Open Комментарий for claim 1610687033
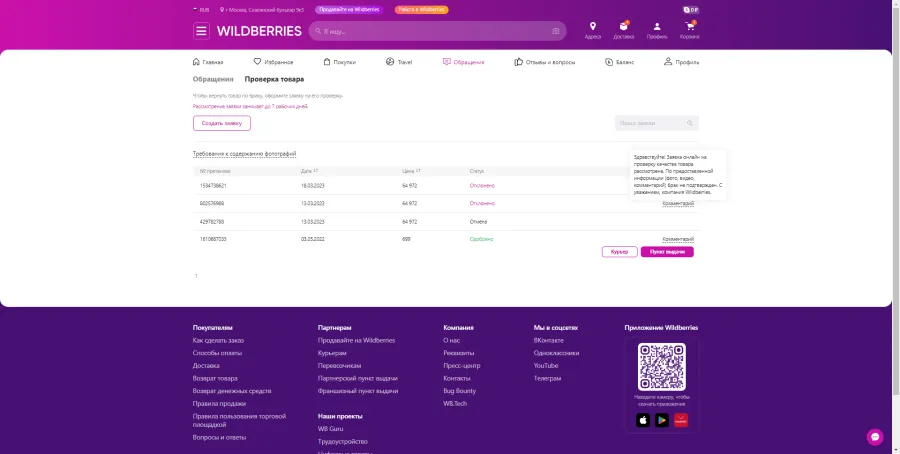The height and width of the screenshot is (454, 900). click(x=678, y=239)
